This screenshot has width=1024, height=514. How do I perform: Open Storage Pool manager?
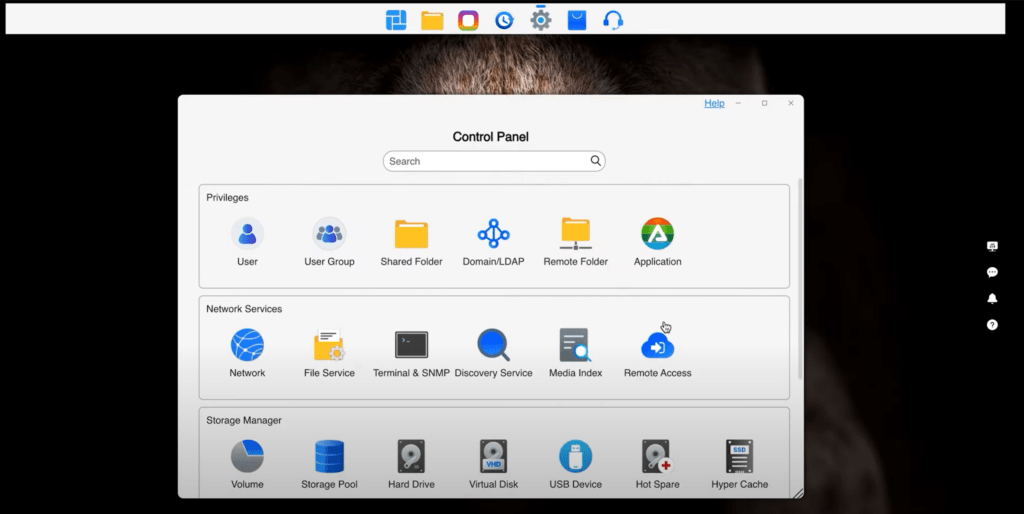329,457
